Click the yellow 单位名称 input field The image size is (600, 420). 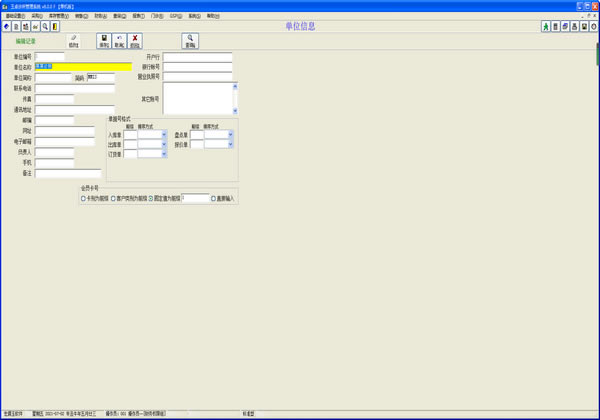83,67
